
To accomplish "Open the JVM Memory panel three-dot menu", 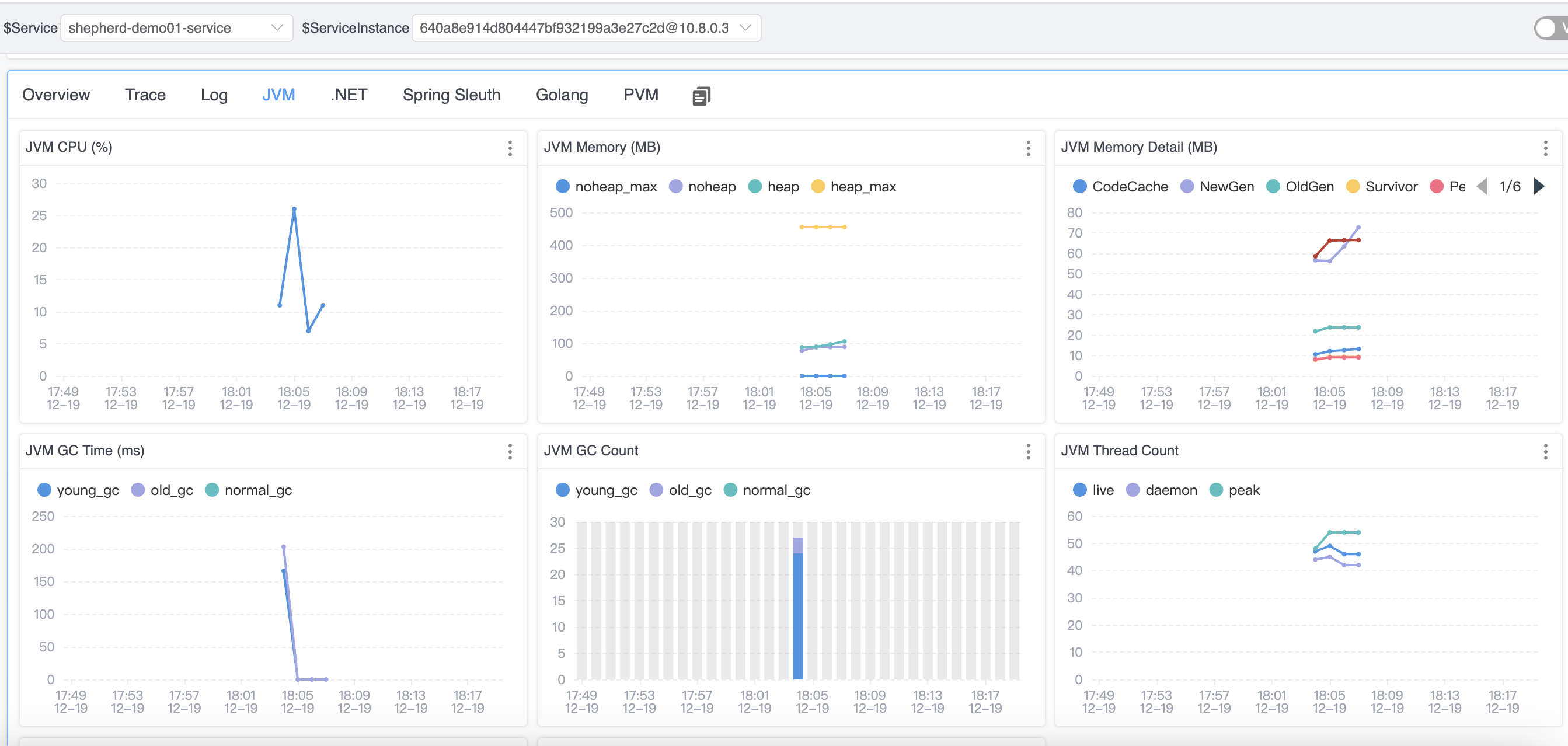I will [x=1028, y=148].
